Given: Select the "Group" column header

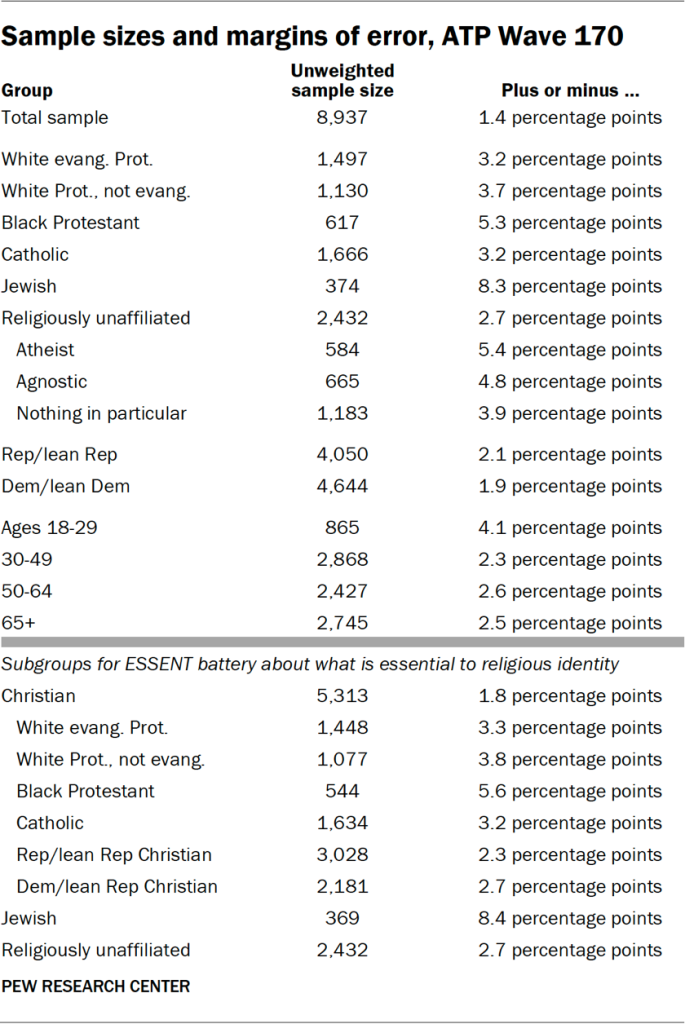Looking at the screenshot, I should [27, 90].
